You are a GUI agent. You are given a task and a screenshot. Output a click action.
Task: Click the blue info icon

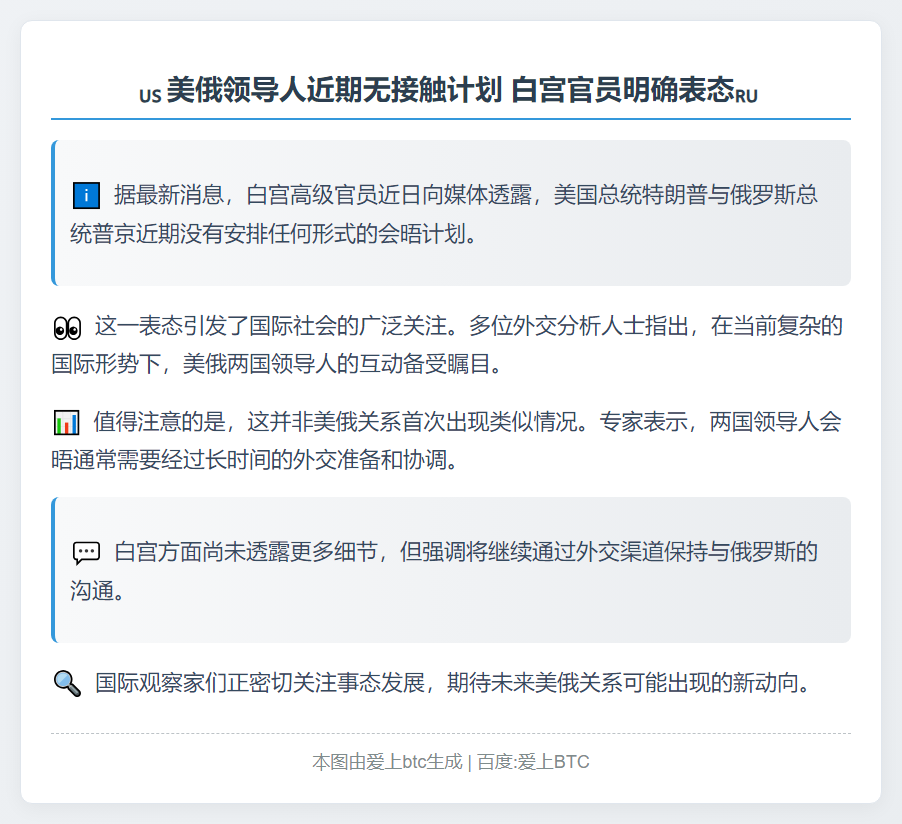tap(86, 195)
